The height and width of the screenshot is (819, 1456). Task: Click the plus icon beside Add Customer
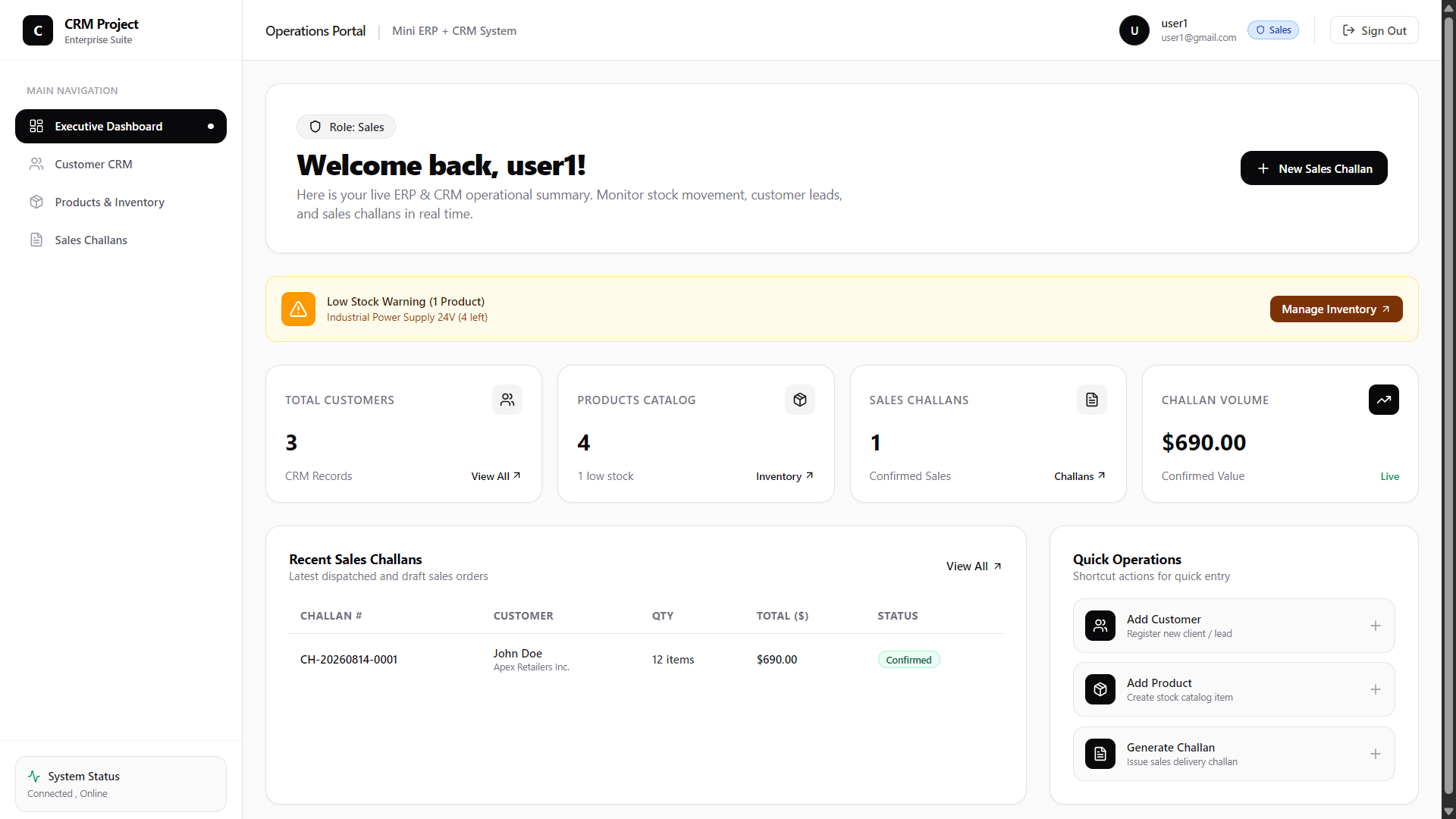(1376, 626)
